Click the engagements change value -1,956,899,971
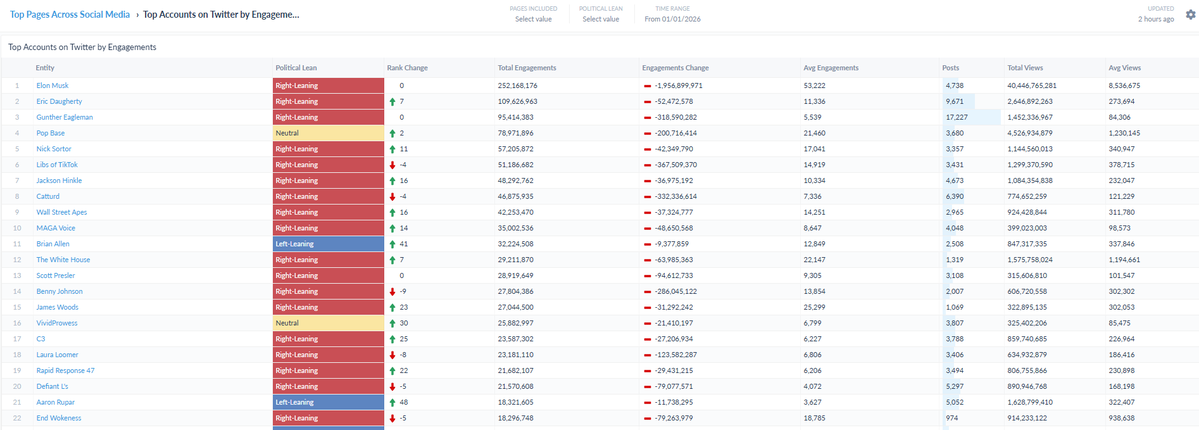The image size is (1199, 430). [x=678, y=86]
